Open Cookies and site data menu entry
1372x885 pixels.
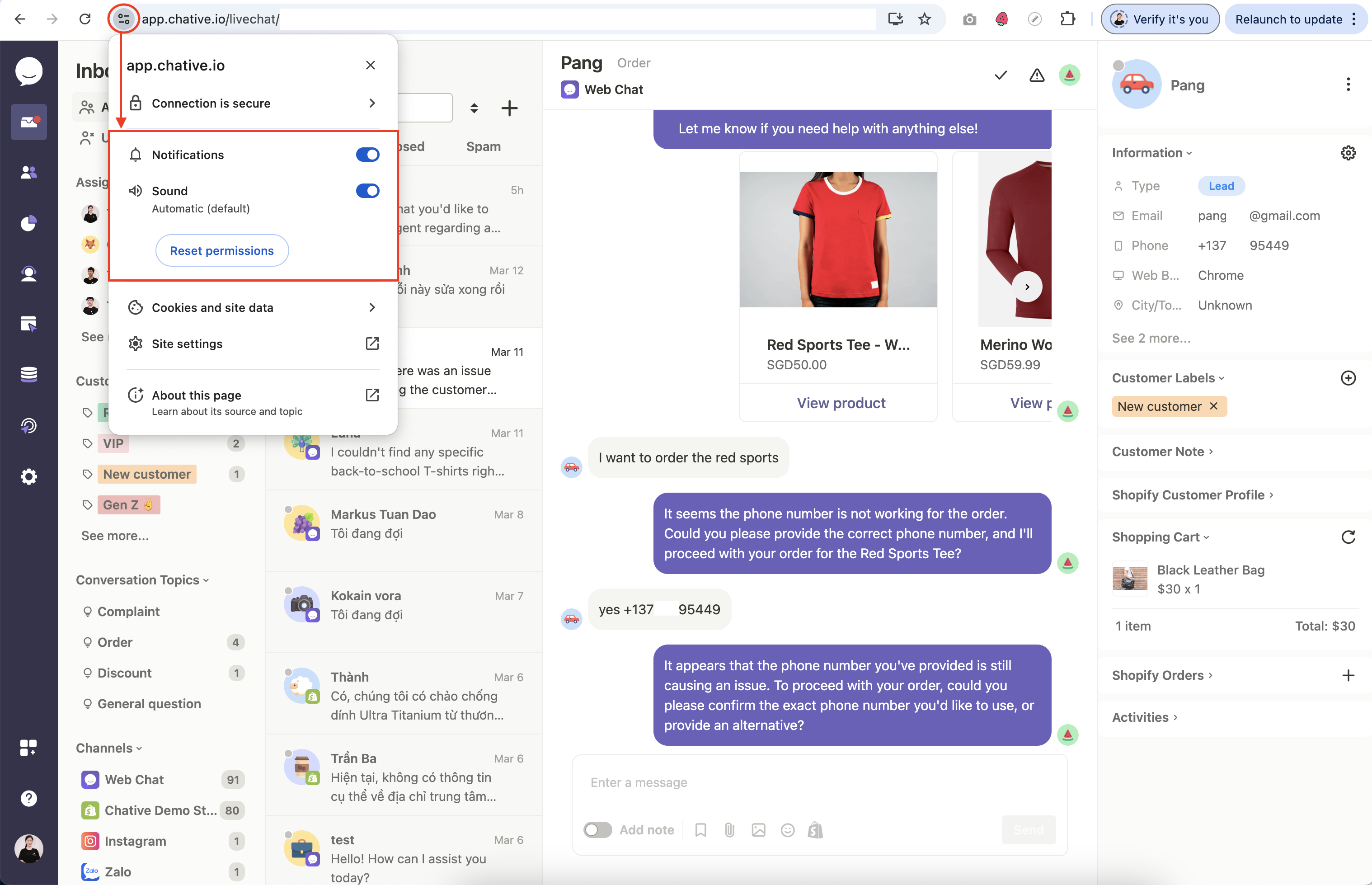[253, 307]
